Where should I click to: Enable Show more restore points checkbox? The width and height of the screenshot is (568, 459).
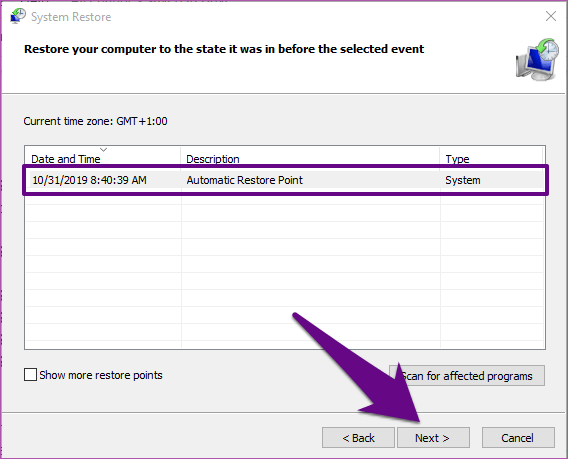coord(30,375)
